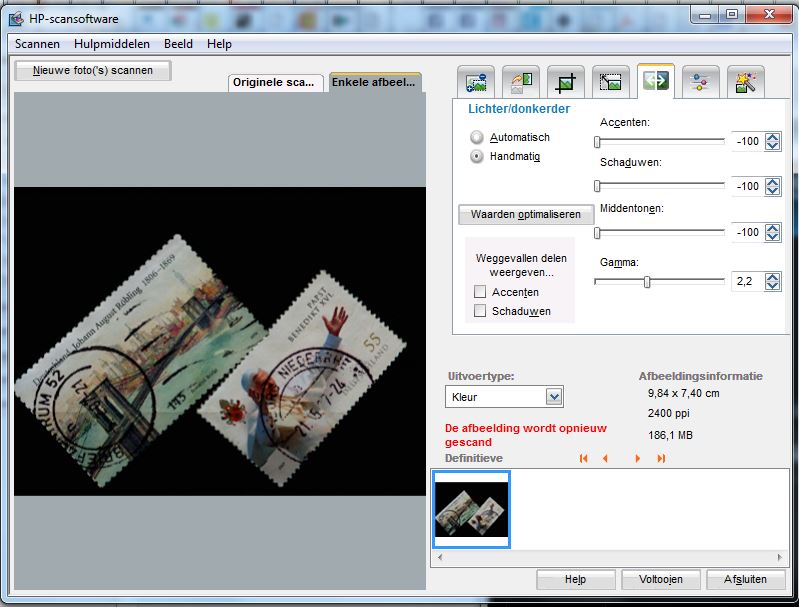Click the thumbnail strip right scroll arrow

pos(780,558)
